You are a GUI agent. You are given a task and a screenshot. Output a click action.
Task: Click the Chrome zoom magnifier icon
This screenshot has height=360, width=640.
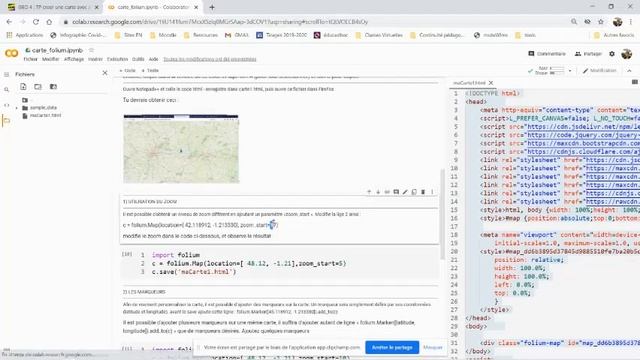click(x=574, y=22)
